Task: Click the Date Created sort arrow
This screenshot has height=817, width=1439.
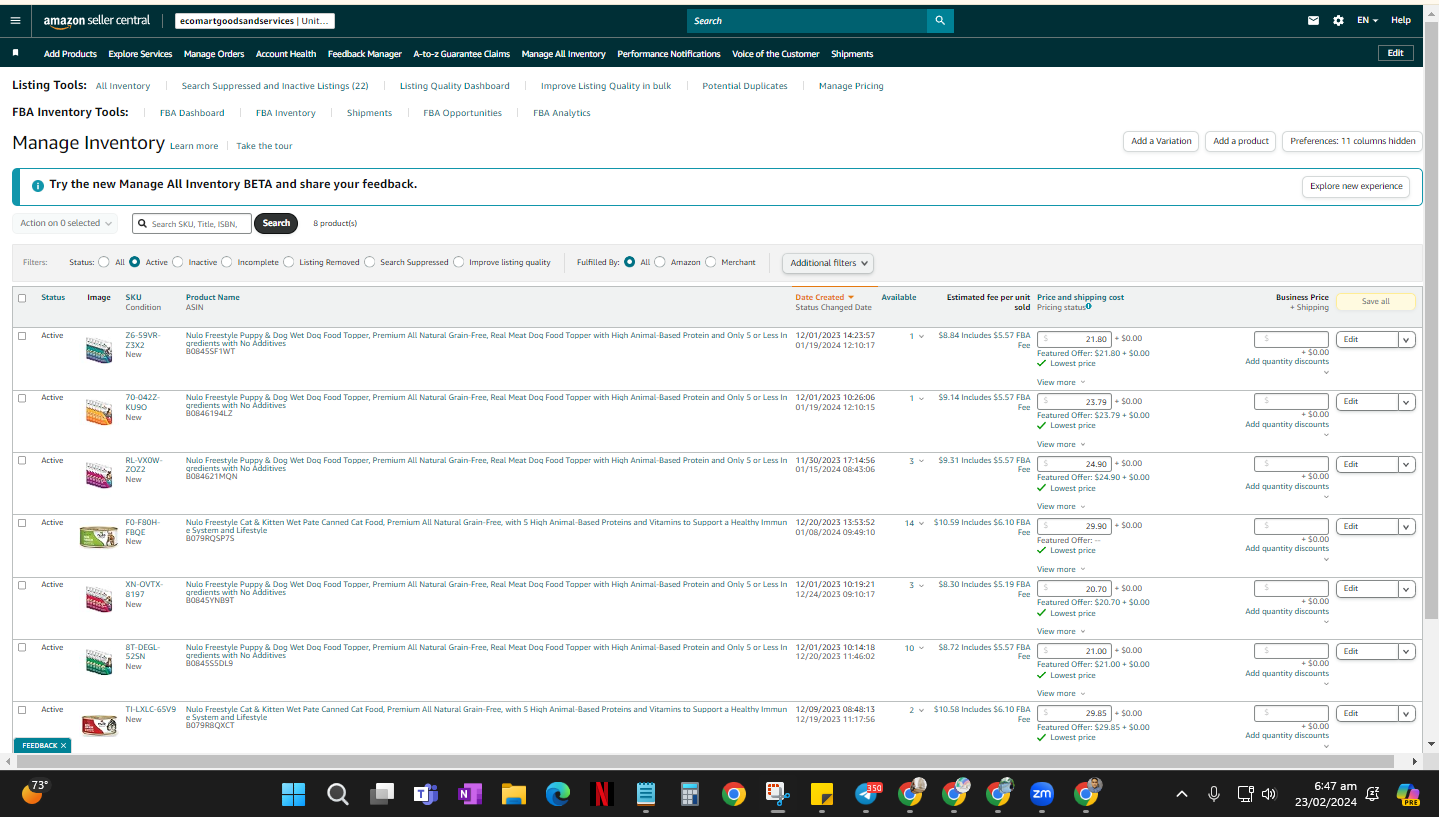Action: [851, 297]
